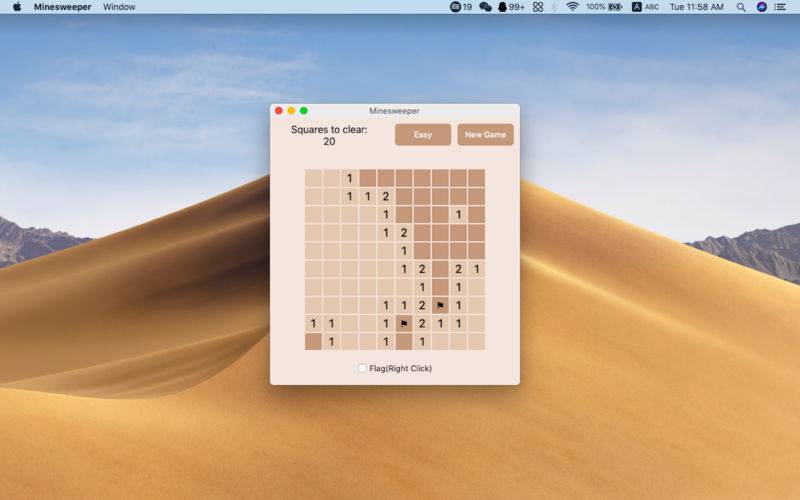Open the ABC input source menu

click(x=645, y=7)
